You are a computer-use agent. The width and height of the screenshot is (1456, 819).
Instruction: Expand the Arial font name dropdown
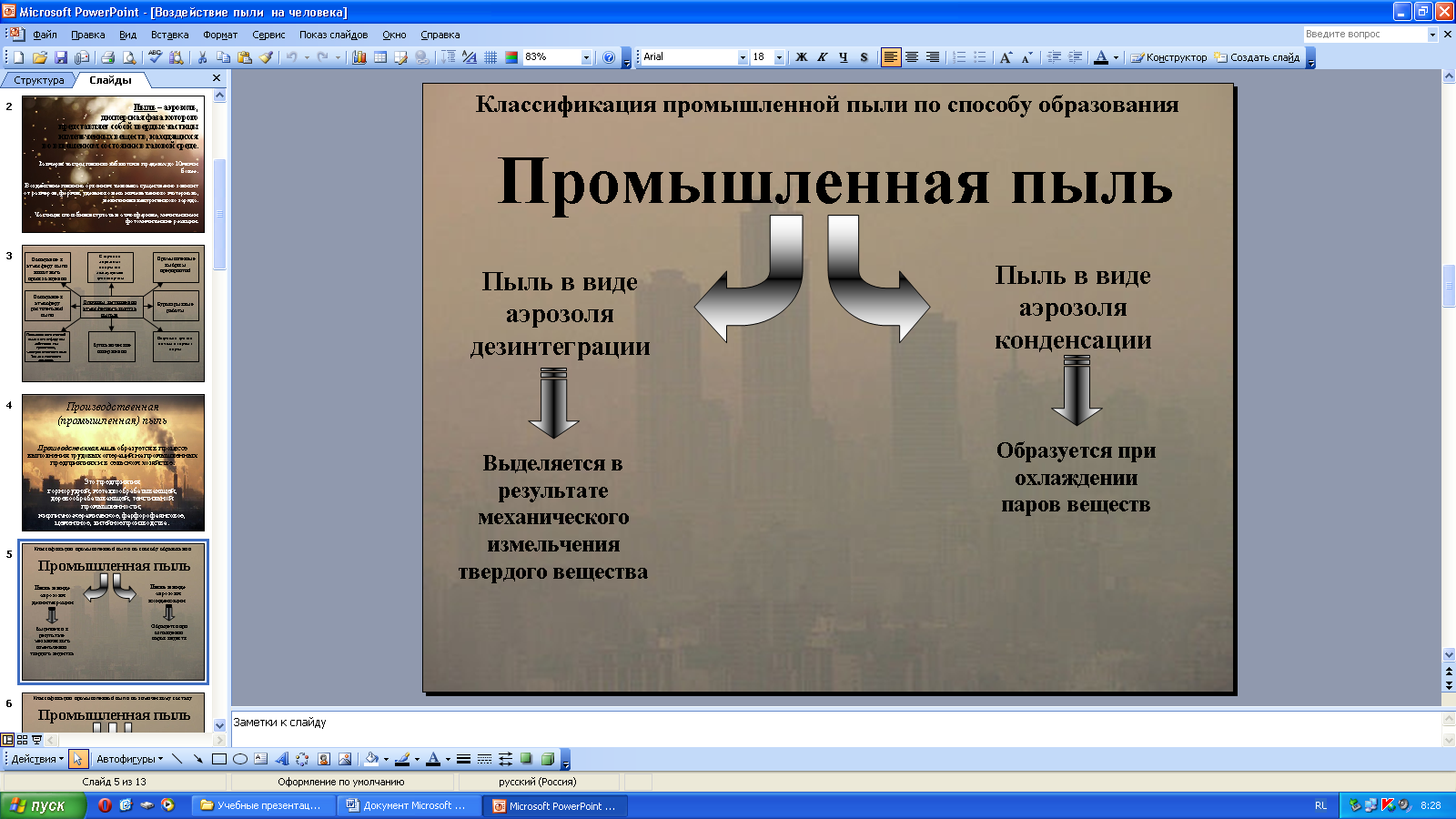click(x=743, y=57)
